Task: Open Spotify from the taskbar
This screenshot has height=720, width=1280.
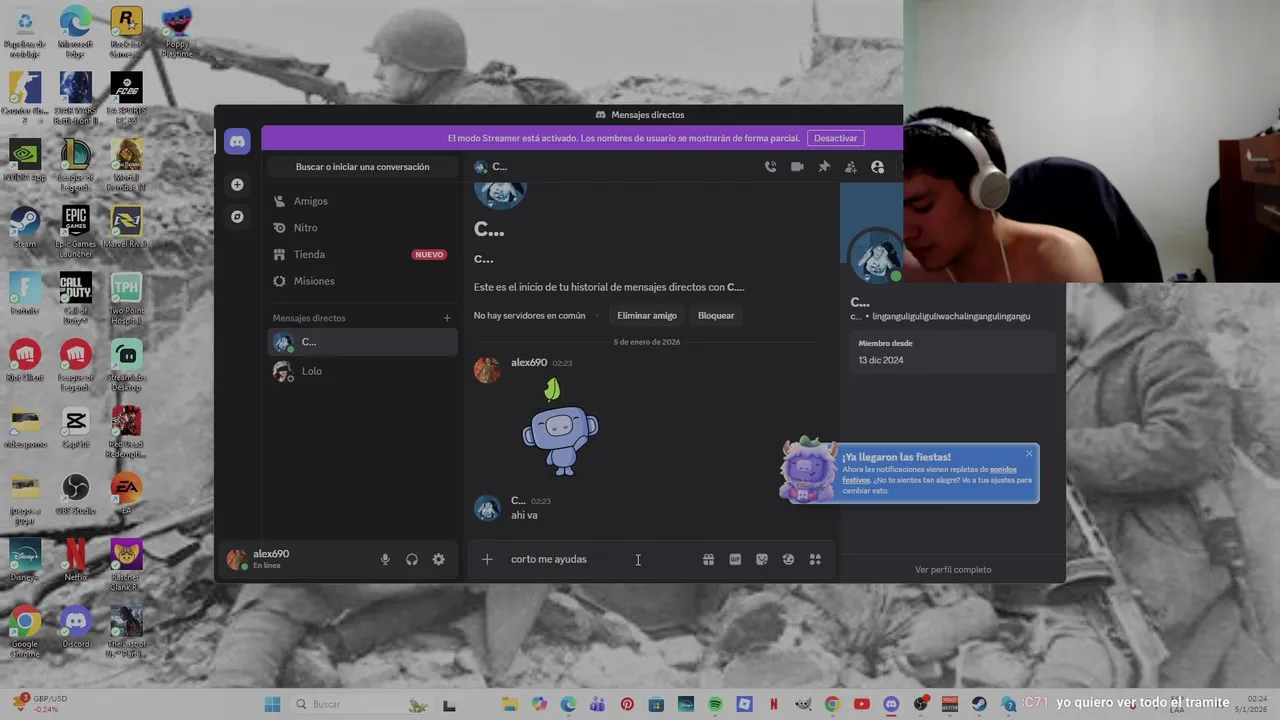Action: pyautogui.click(x=715, y=705)
